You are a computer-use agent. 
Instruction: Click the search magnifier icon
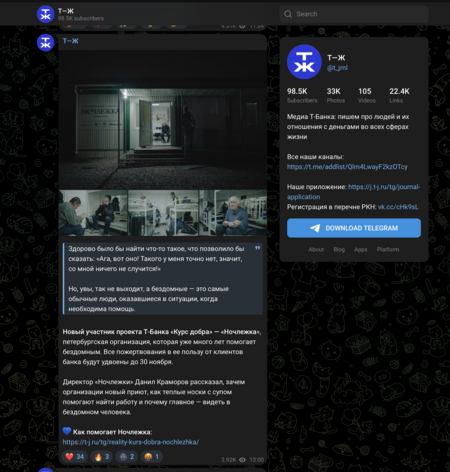[288, 14]
